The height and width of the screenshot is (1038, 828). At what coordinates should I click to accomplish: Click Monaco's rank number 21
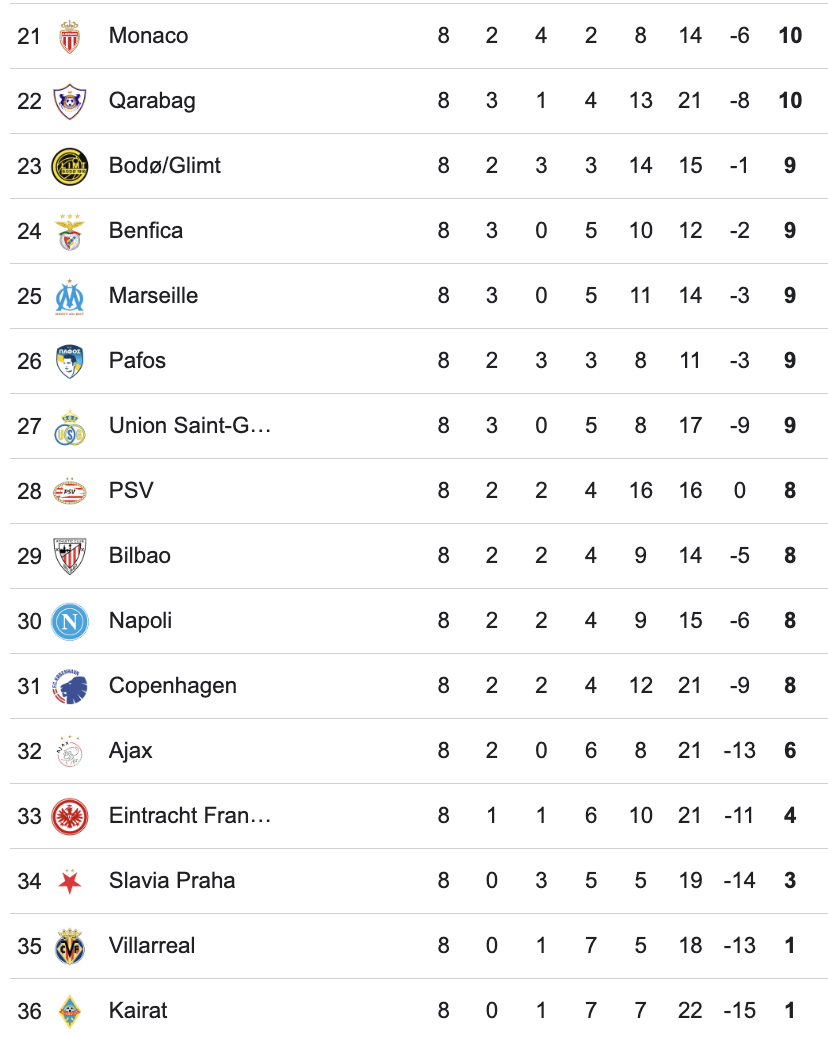point(30,36)
